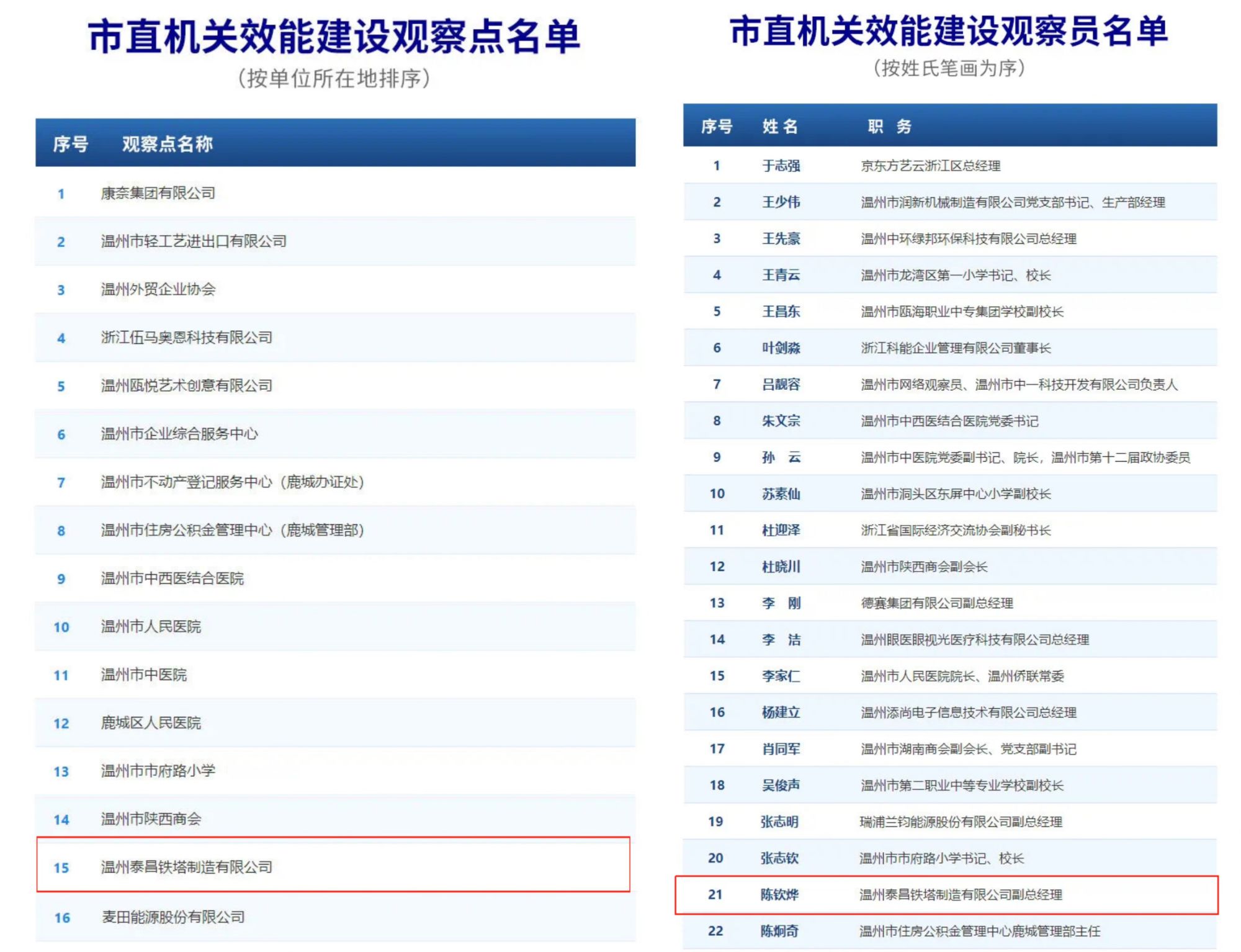
Task: Select 麦田能源股份有限公司
Action: [x=335, y=917]
